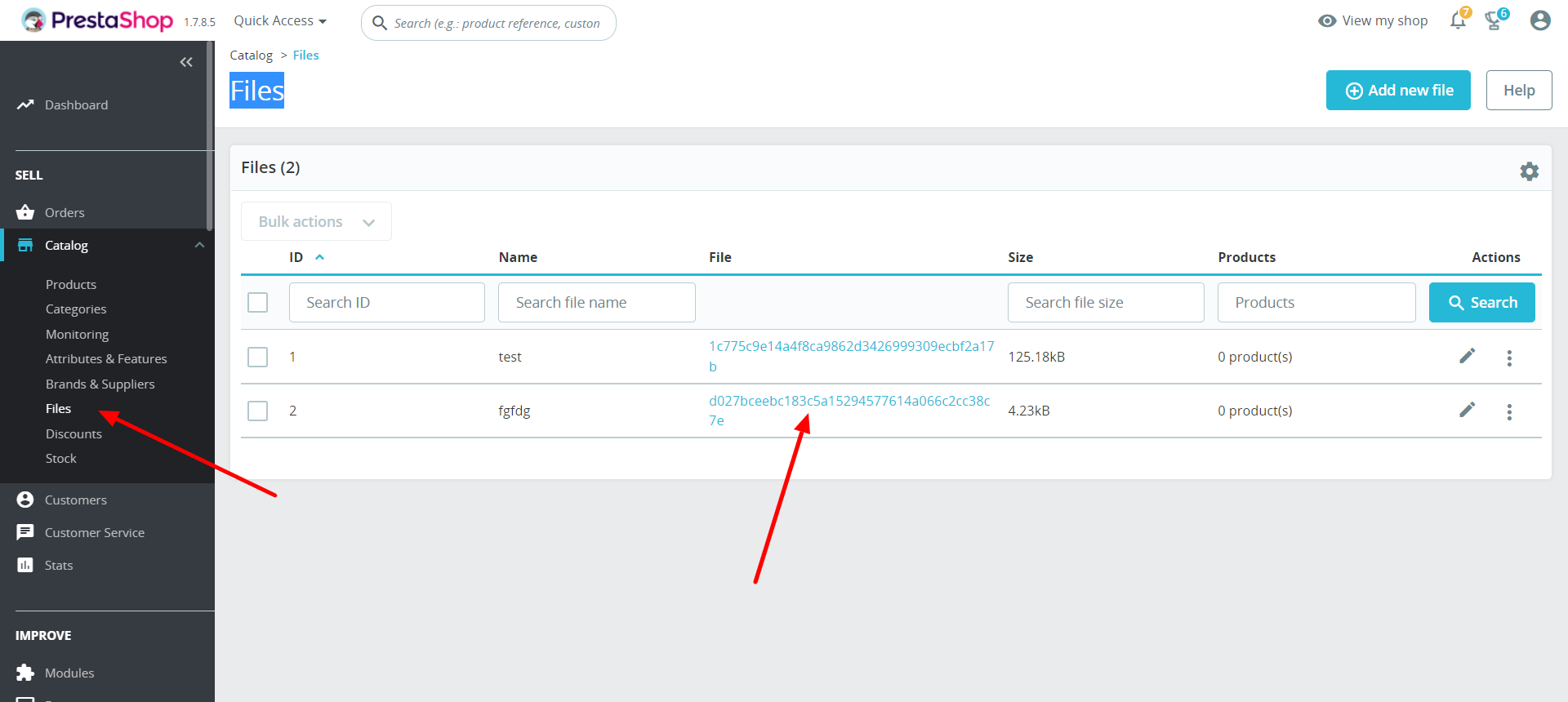
Task: Open Stock in the Catalog submenu
Action: (x=60, y=458)
